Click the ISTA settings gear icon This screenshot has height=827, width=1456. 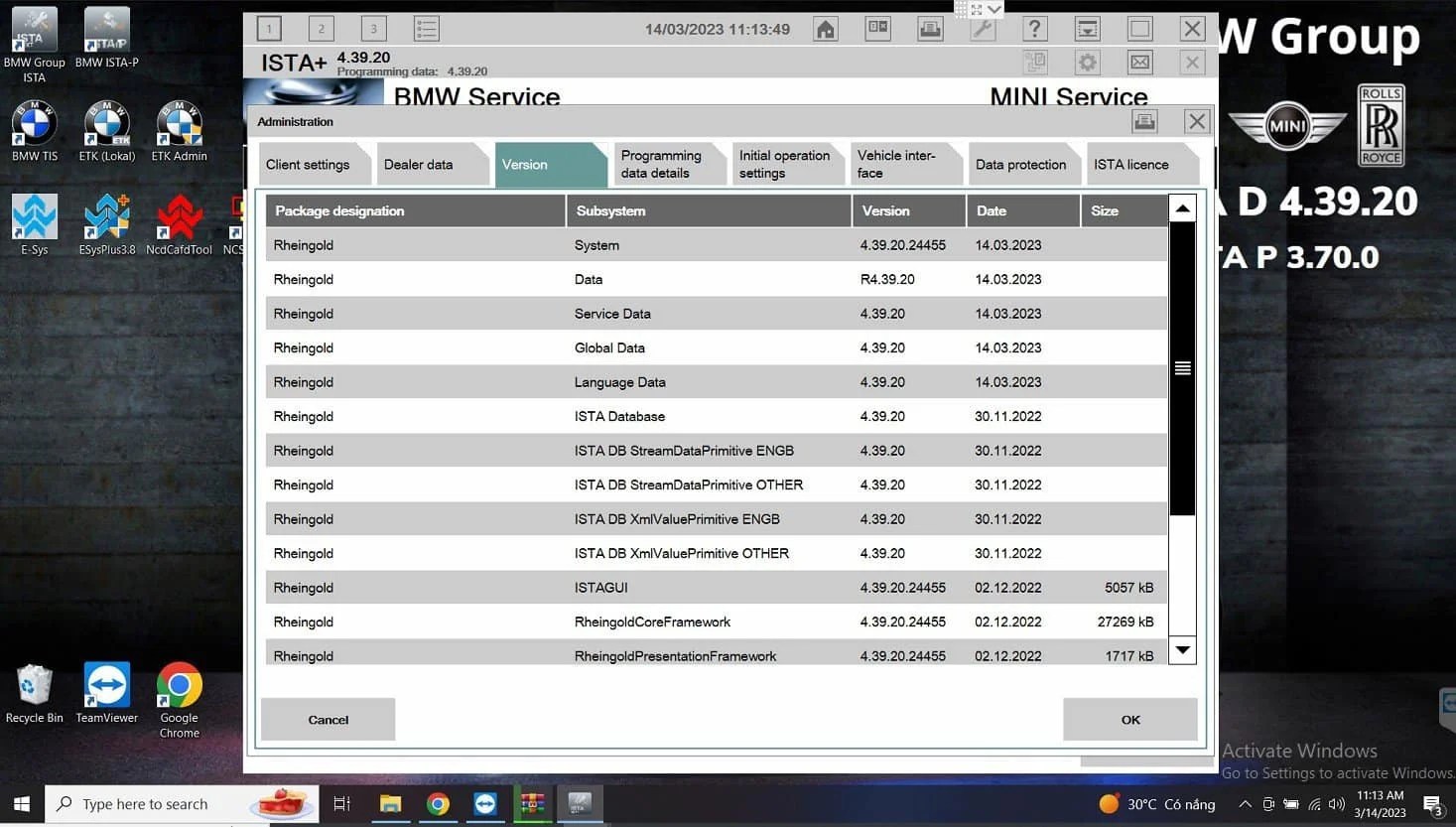1088,63
